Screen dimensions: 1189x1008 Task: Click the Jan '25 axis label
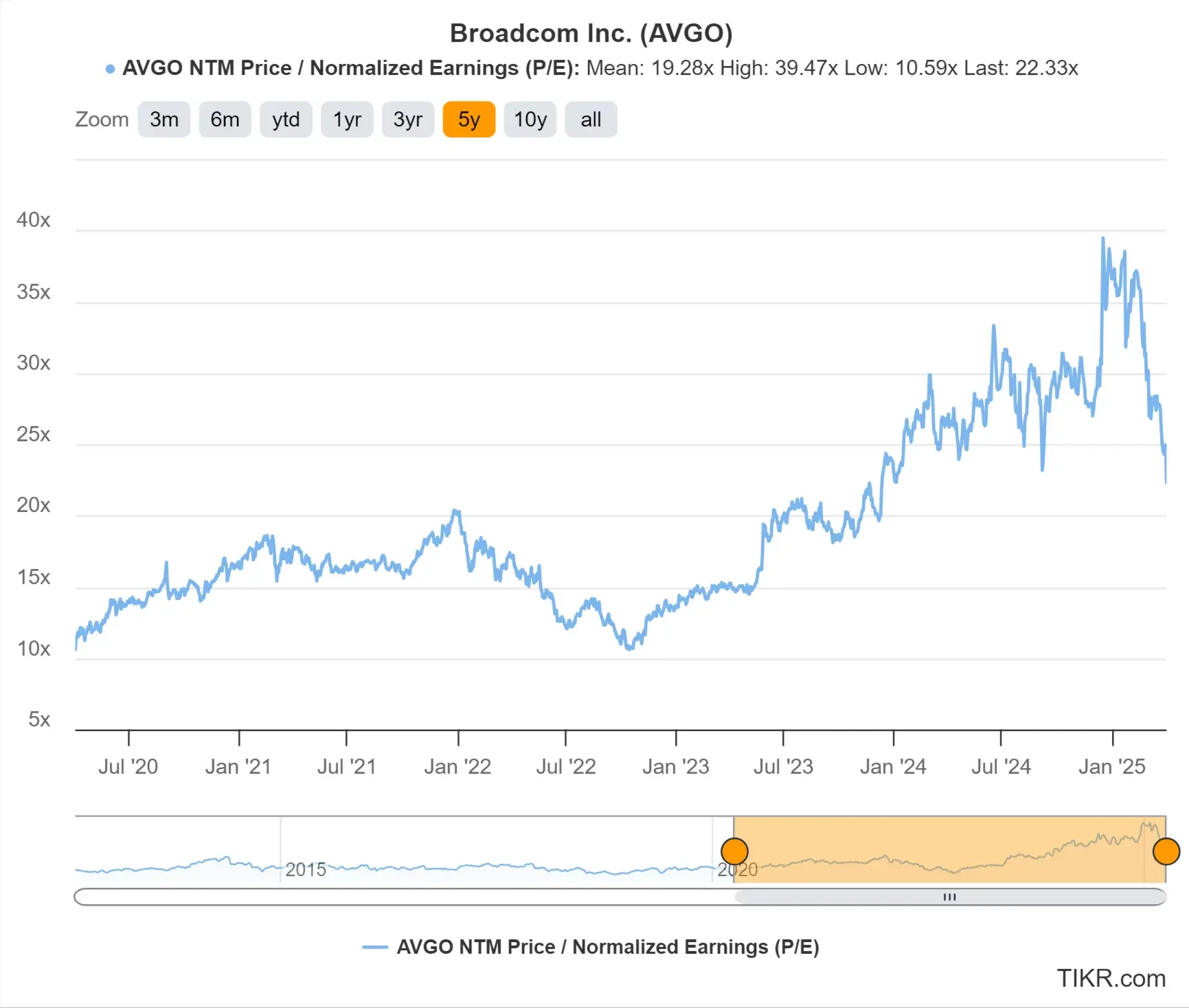click(1112, 766)
